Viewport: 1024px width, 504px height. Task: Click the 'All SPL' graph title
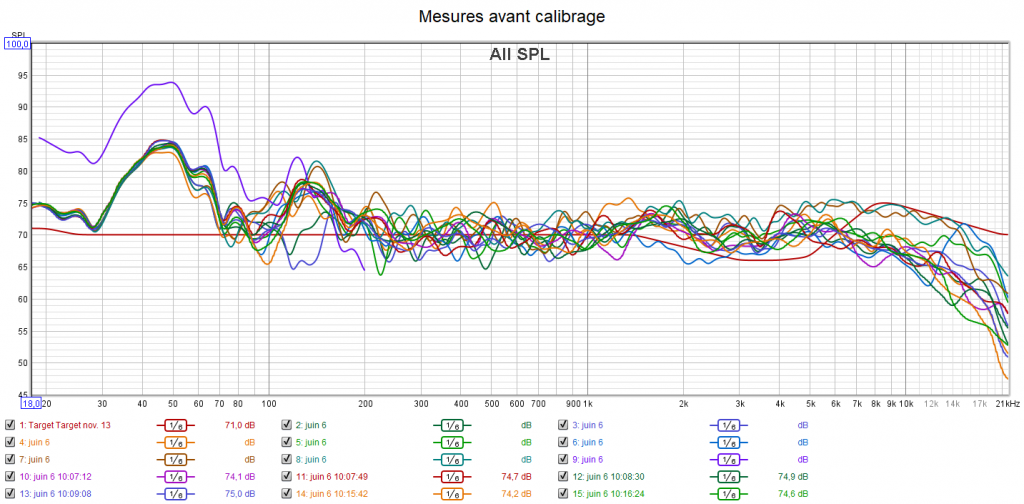(x=519, y=55)
